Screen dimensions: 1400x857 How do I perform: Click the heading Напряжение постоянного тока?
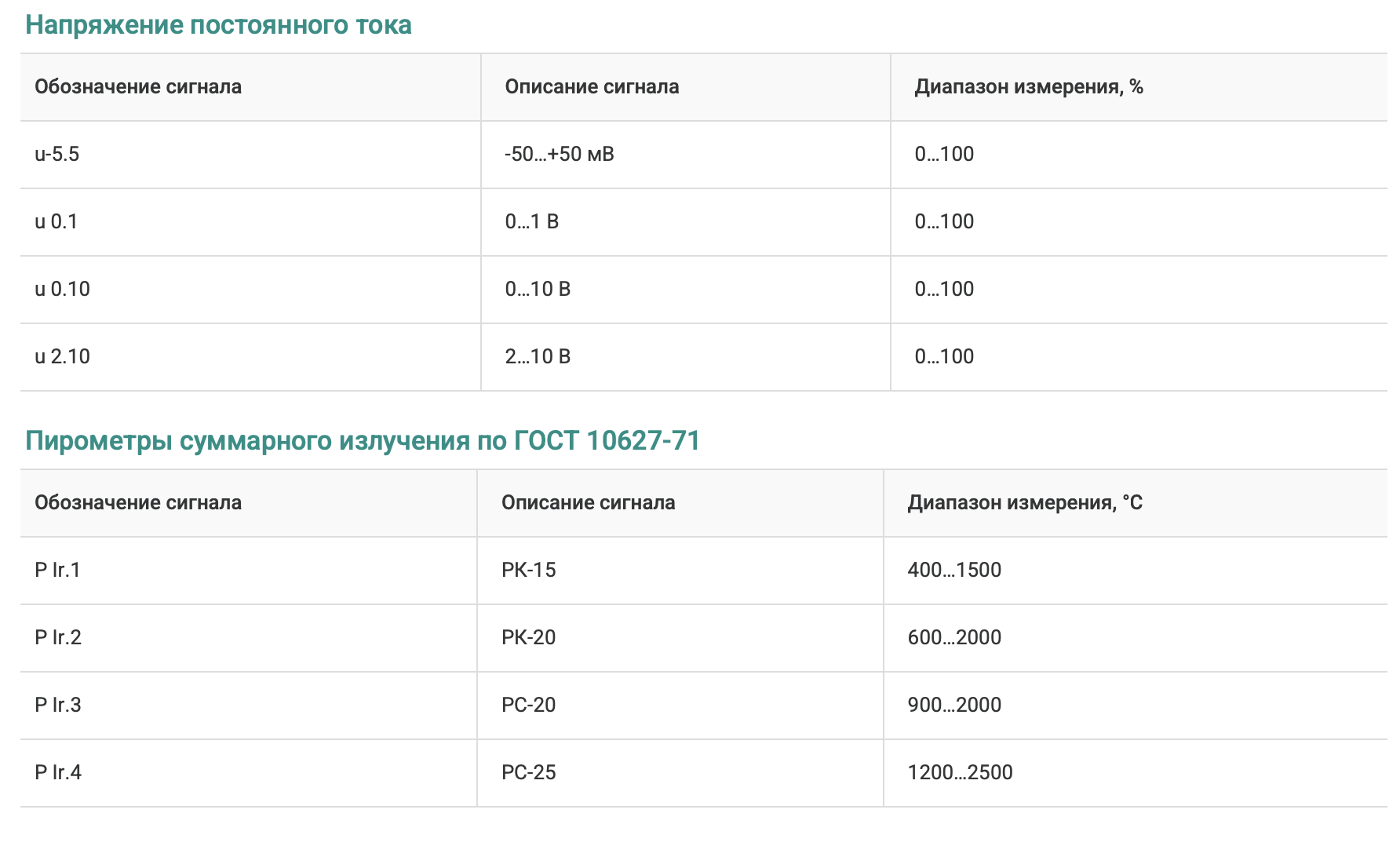tap(218, 25)
